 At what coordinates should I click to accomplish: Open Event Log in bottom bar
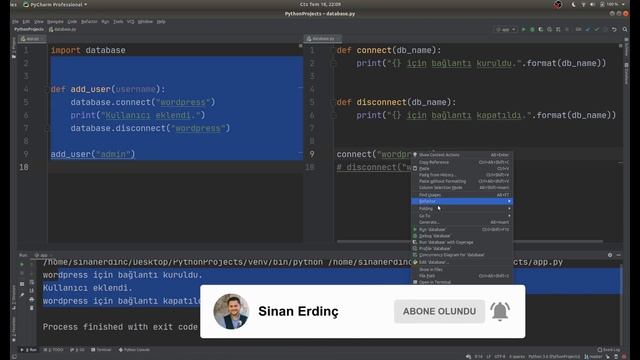click(609, 350)
